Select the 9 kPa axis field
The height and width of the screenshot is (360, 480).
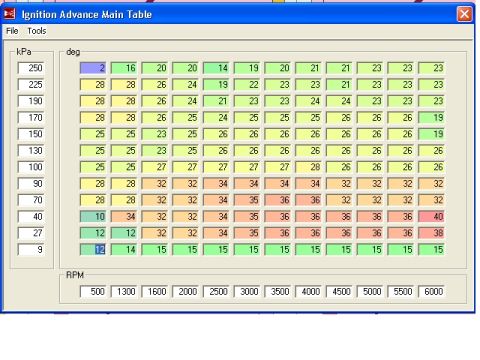(31, 249)
